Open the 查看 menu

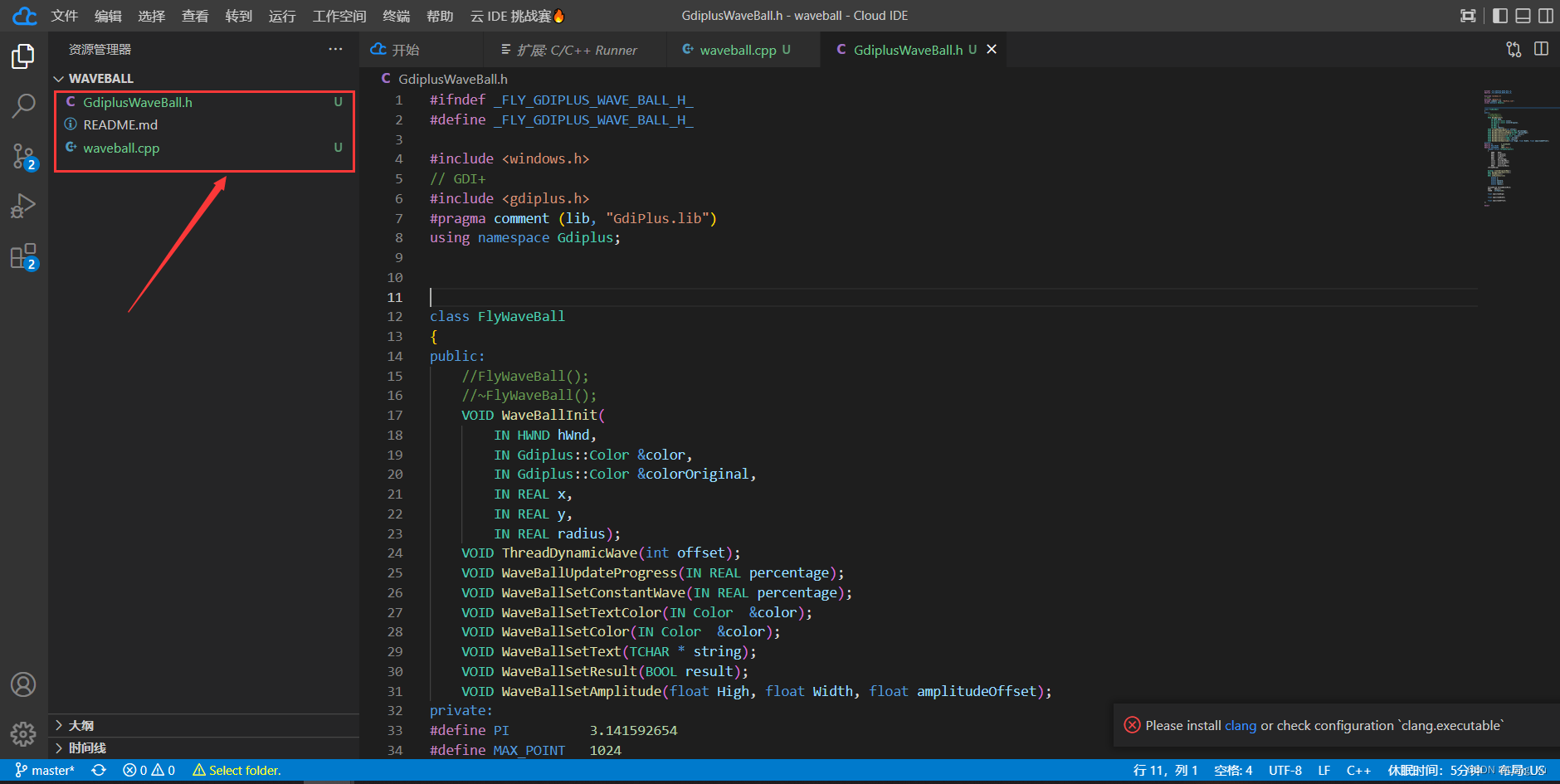195,16
